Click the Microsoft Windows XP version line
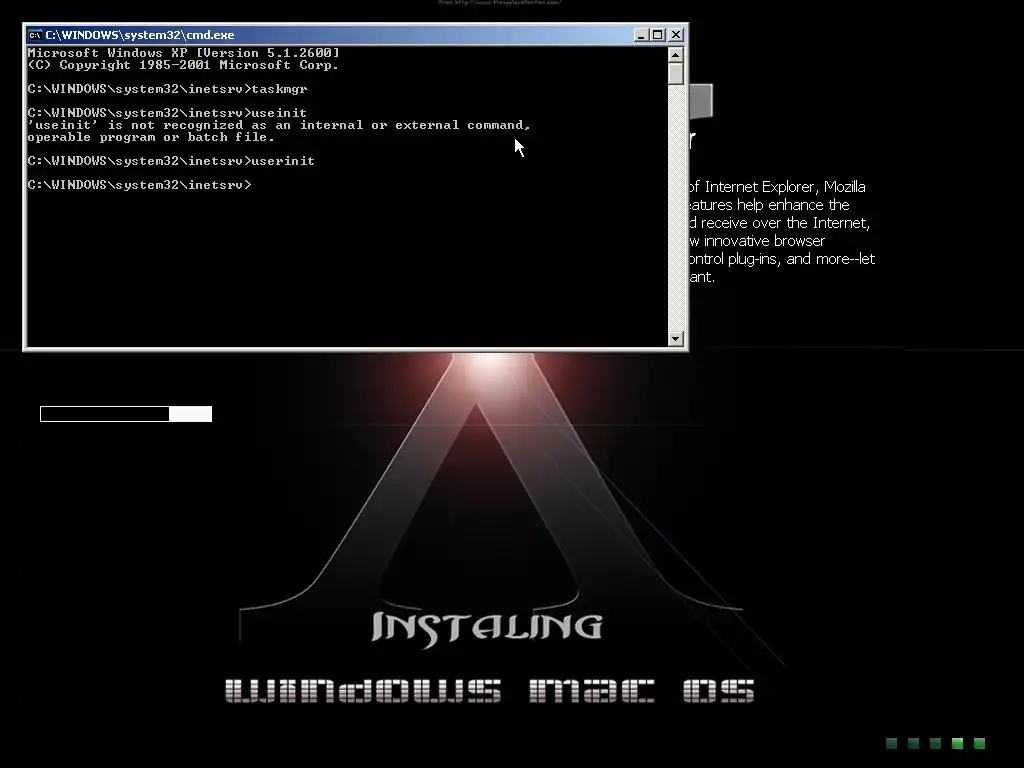The width and height of the screenshot is (1024, 768). 184,53
